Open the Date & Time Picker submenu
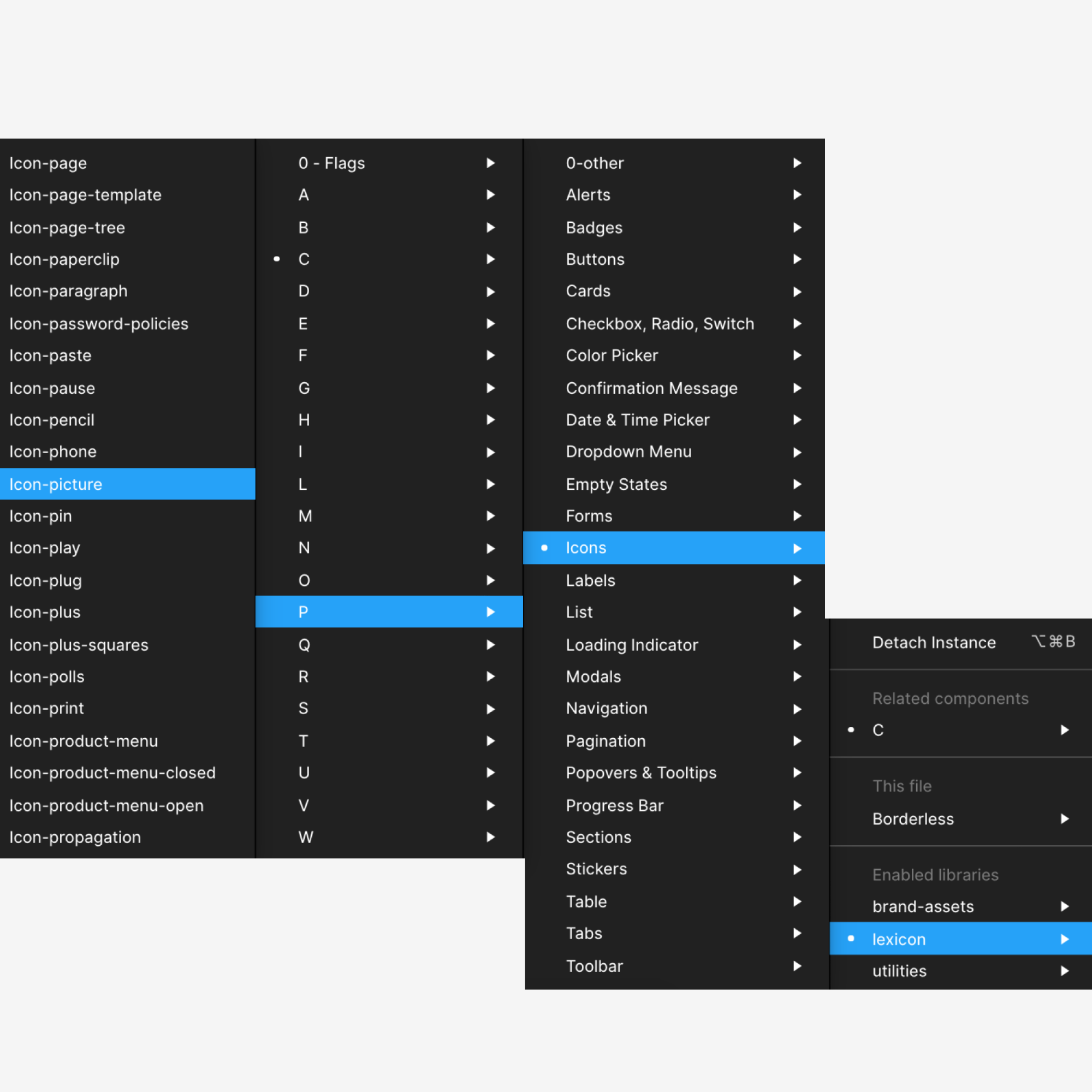1092x1092 pixels. [x=673, y=419]
